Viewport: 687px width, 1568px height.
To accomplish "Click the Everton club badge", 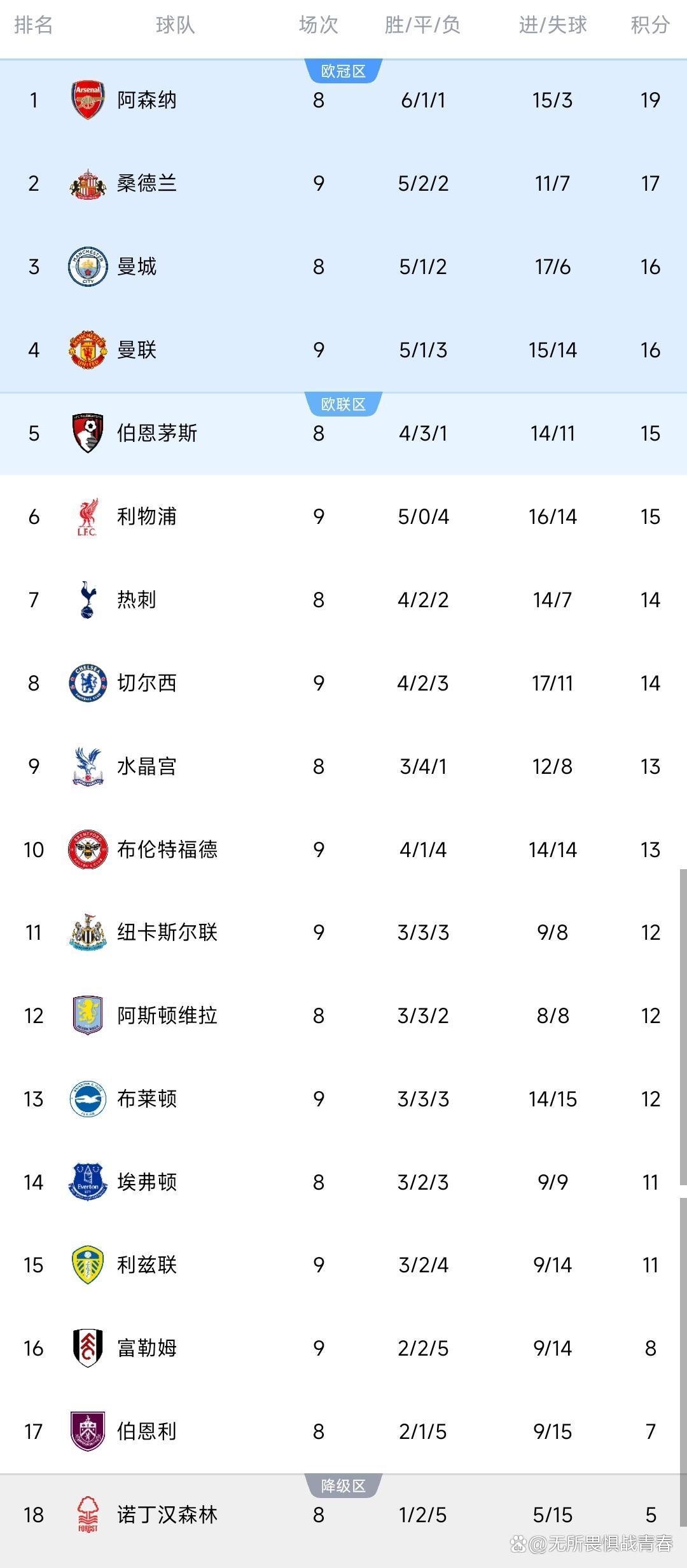I will click(x=88, y=1182).
